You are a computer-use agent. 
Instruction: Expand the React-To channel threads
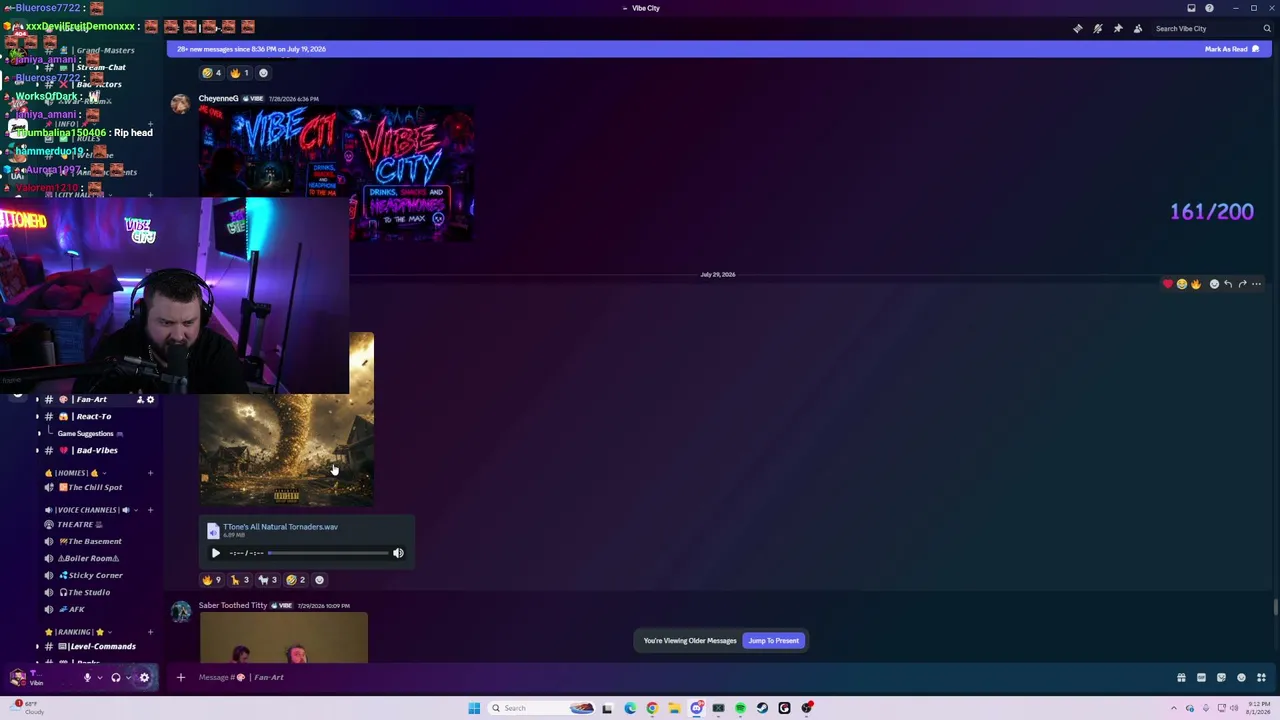click(x=38, y=417)
